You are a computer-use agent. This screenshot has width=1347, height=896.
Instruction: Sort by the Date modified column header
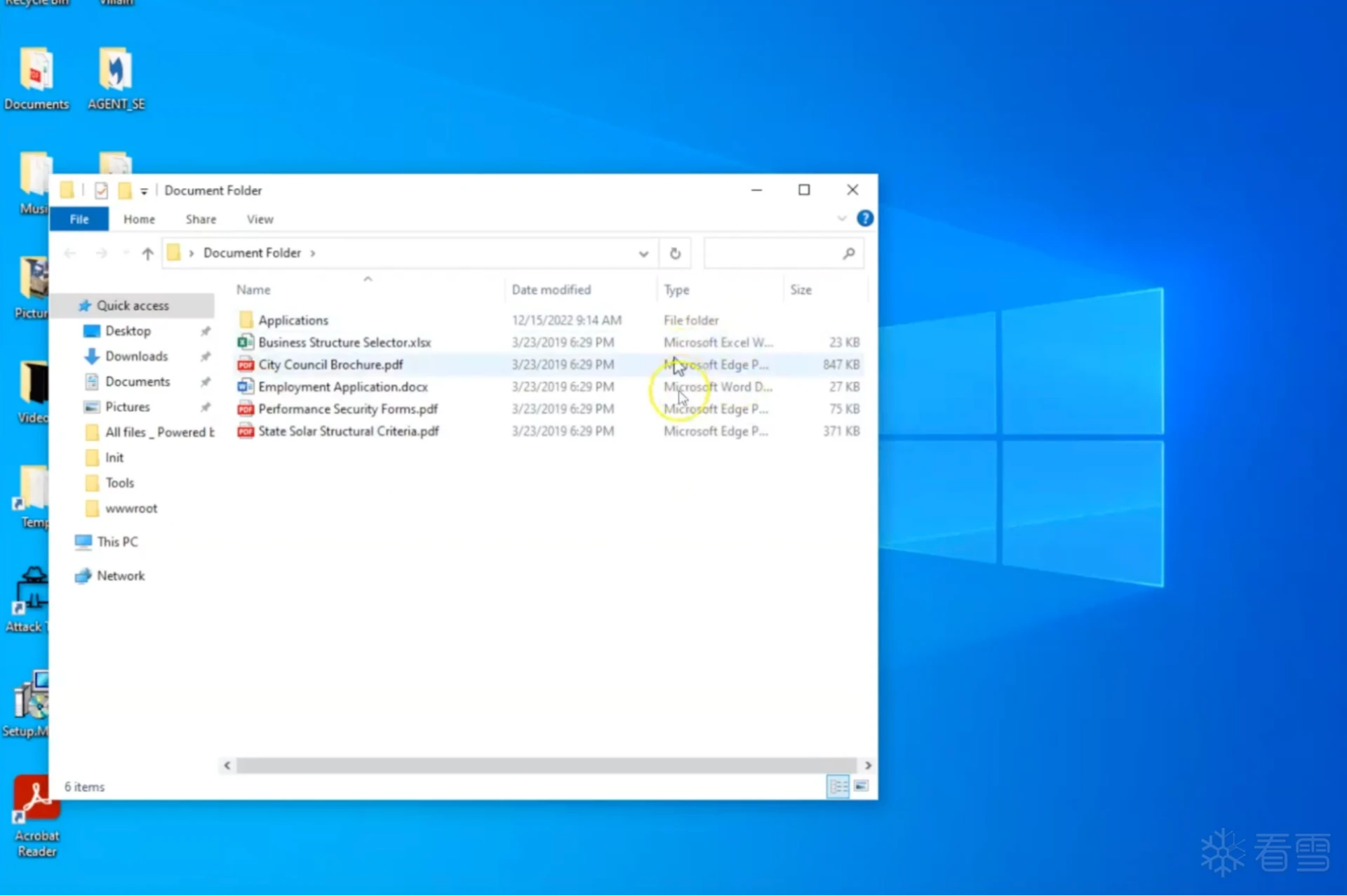(551, 290)
